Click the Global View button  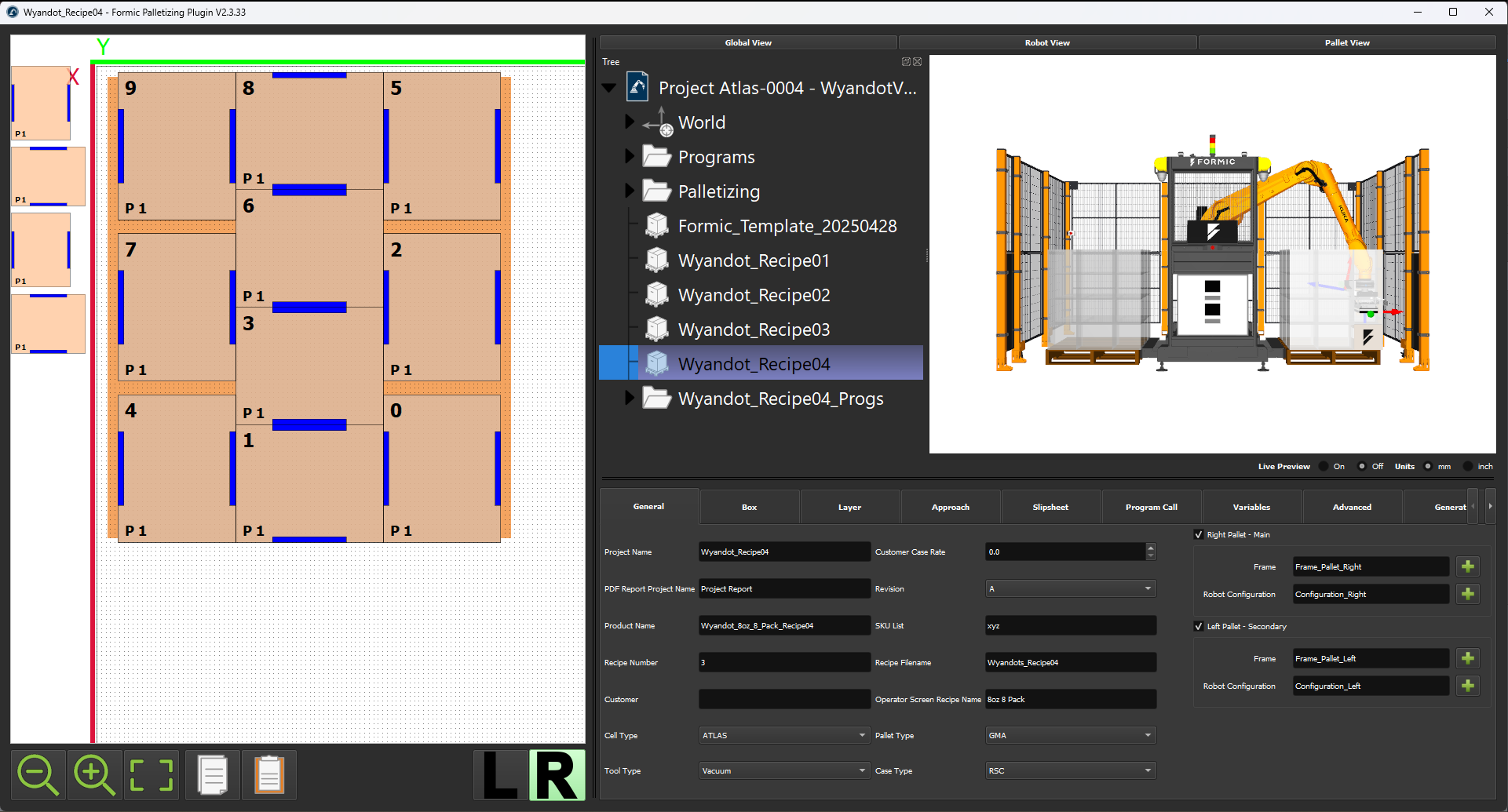(x=748, y=42)
